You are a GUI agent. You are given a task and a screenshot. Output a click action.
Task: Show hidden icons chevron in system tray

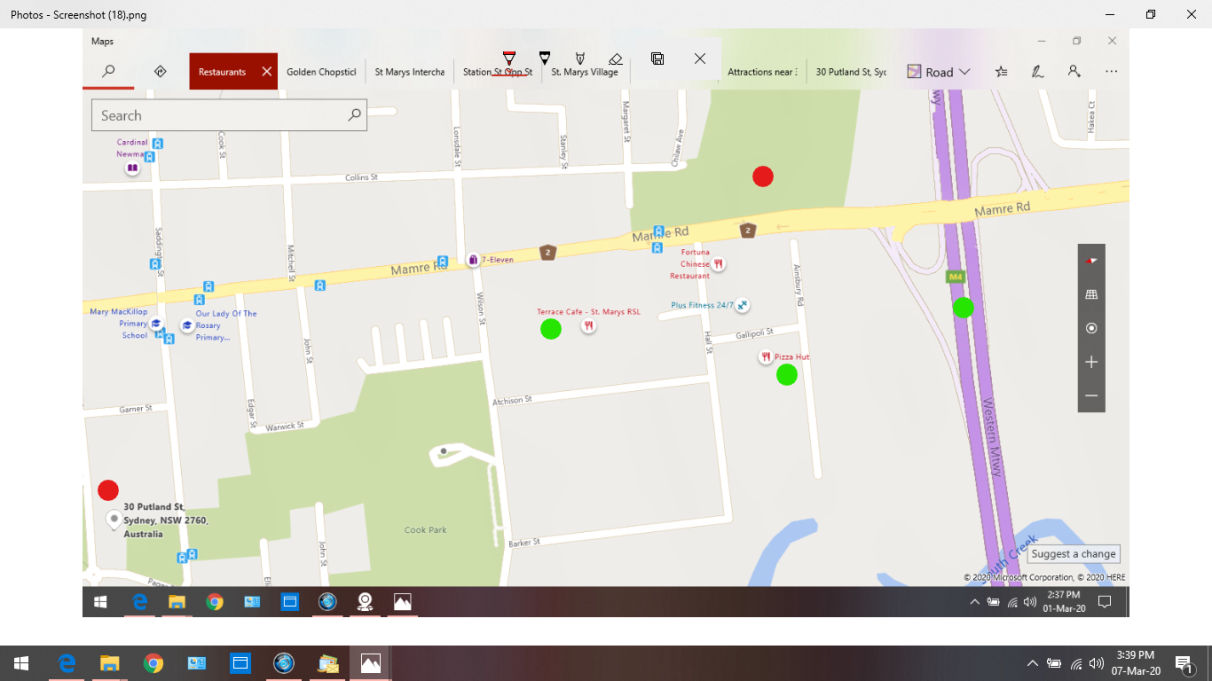(1032, 664)
